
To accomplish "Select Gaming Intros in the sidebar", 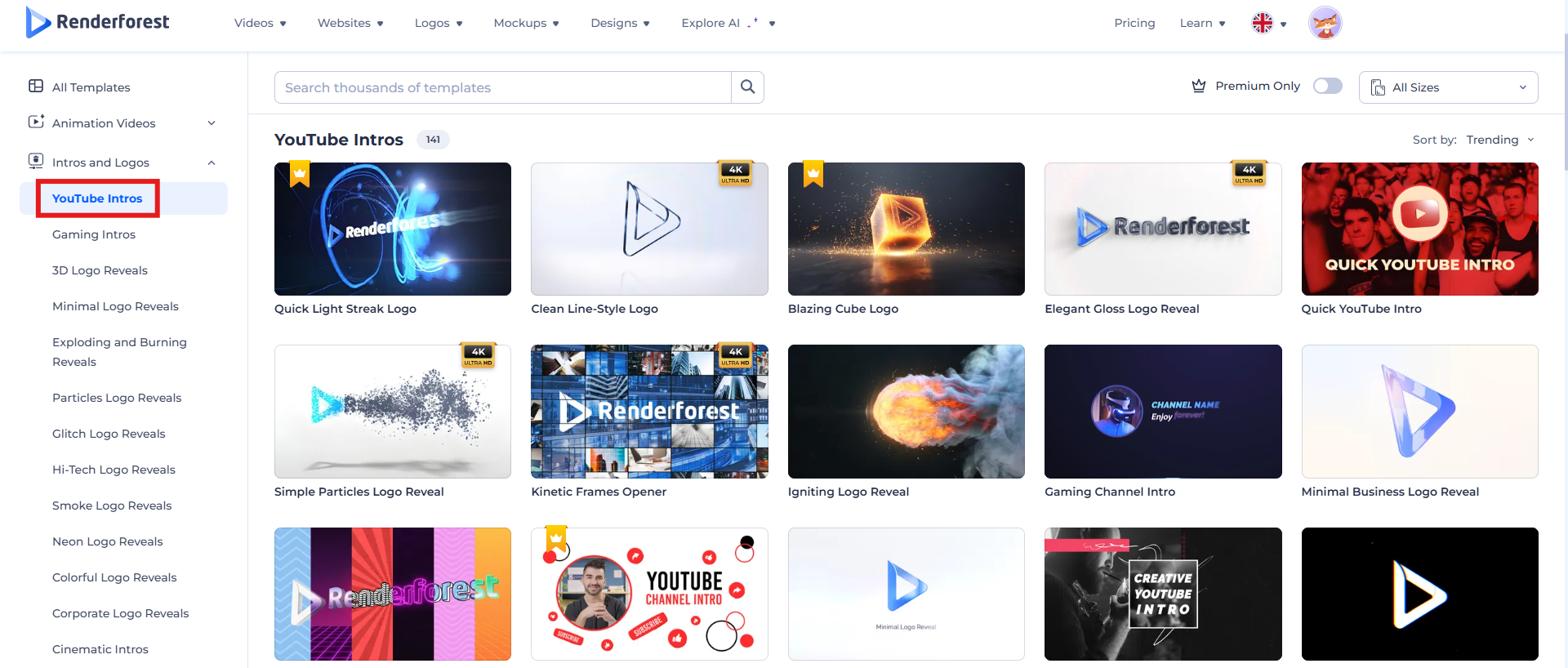I will coord(94,234).
